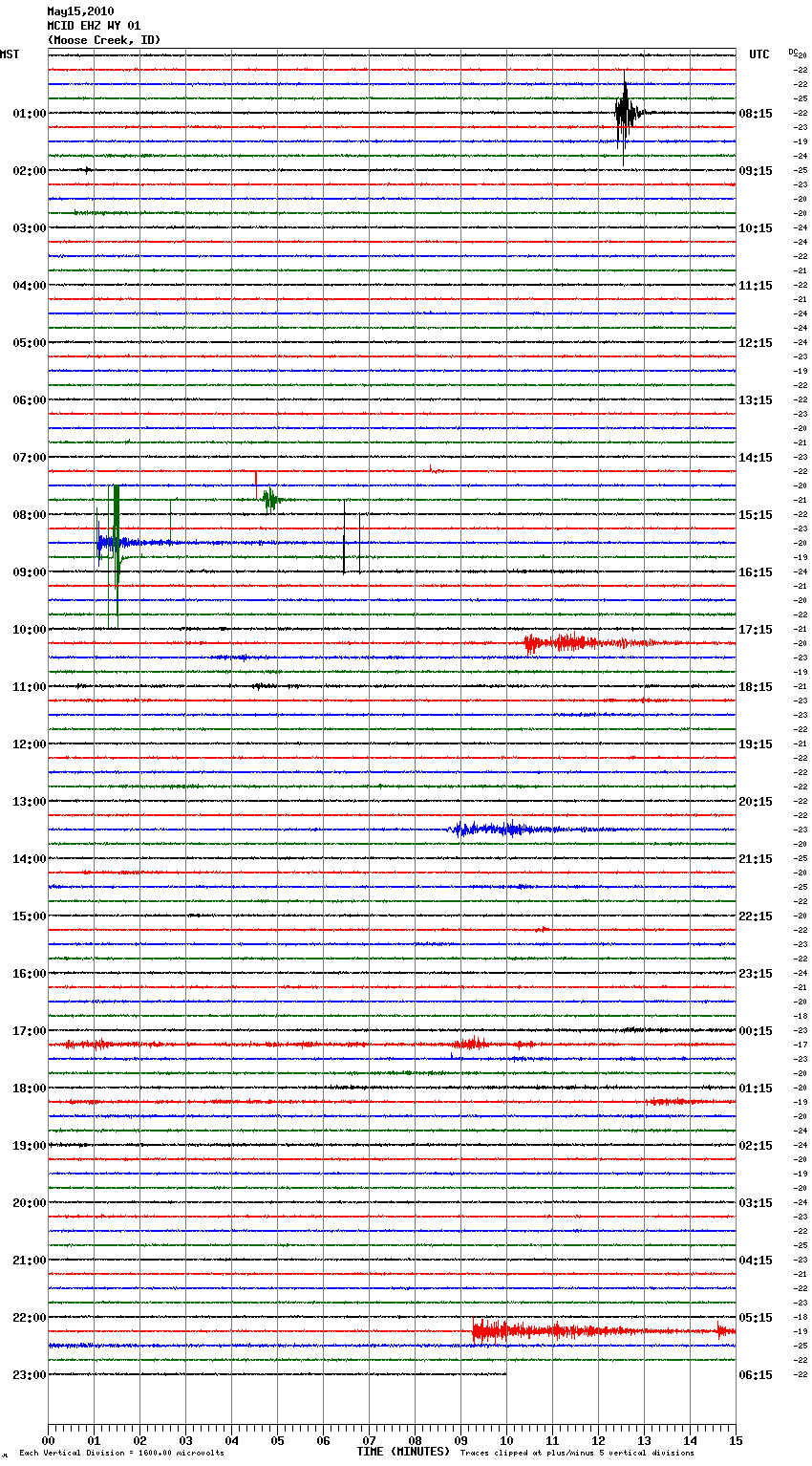Screen dimensions: 812x1466
Task: Click the 15:15 UTC time label
Action: pos(756,515)
